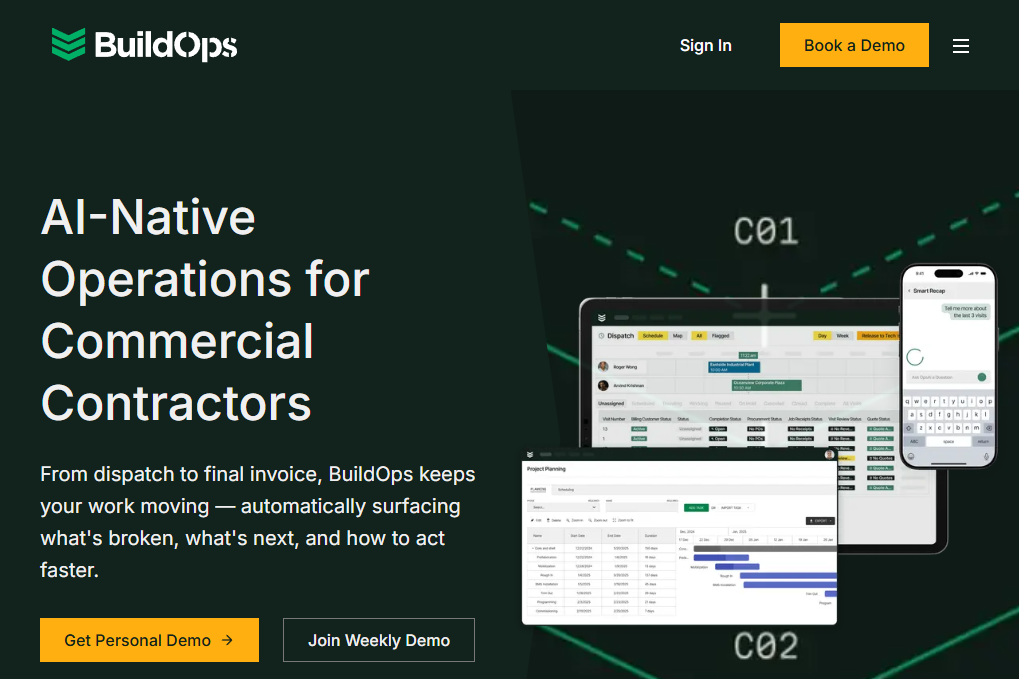Click the BuildOps logo
This screenshot has width=1019, height=679.
tap(144, 45)
